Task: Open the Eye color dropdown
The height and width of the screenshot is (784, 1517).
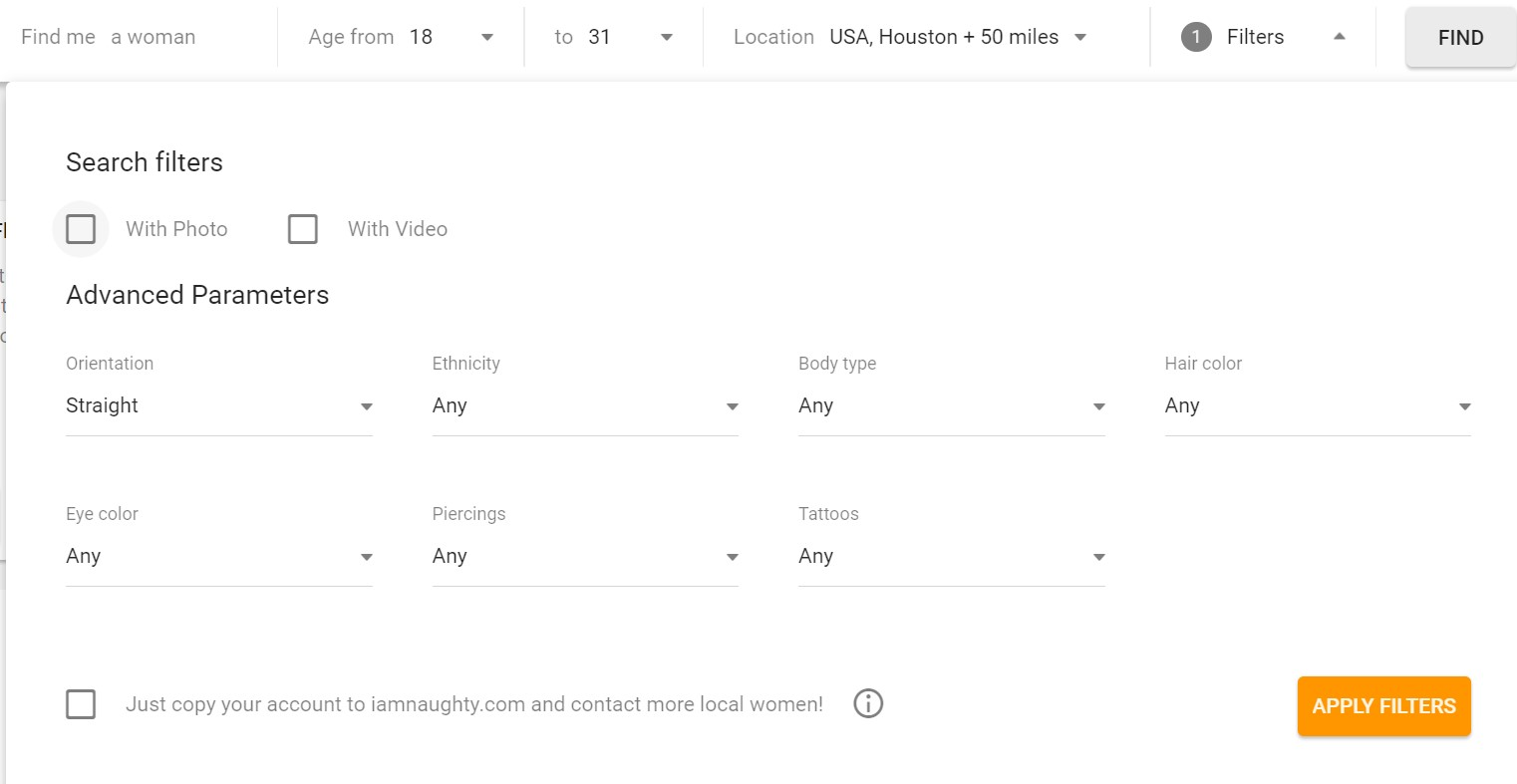Action: pyautogui.click(x=219, y=557)
